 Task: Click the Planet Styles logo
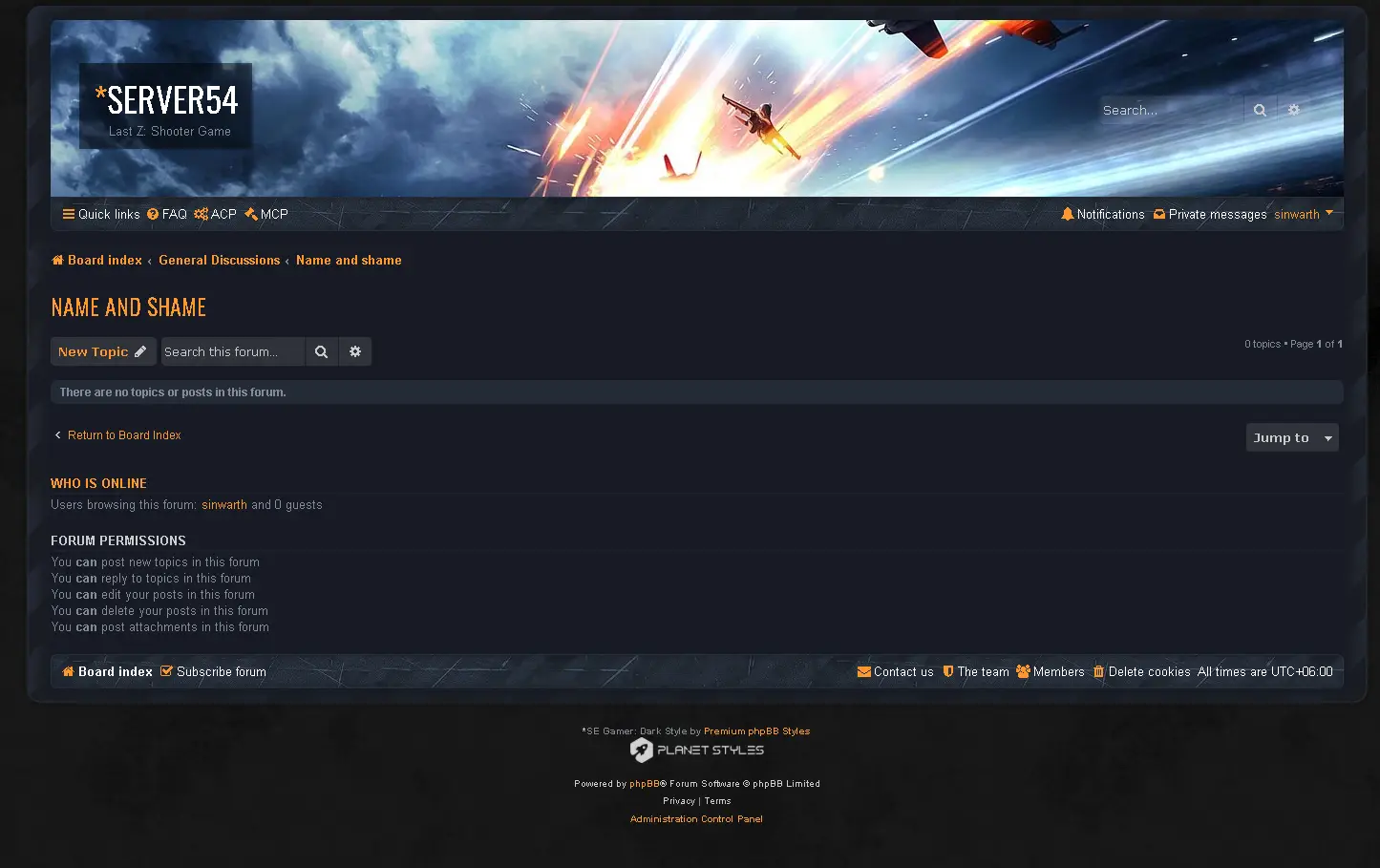tap(697, 750)
